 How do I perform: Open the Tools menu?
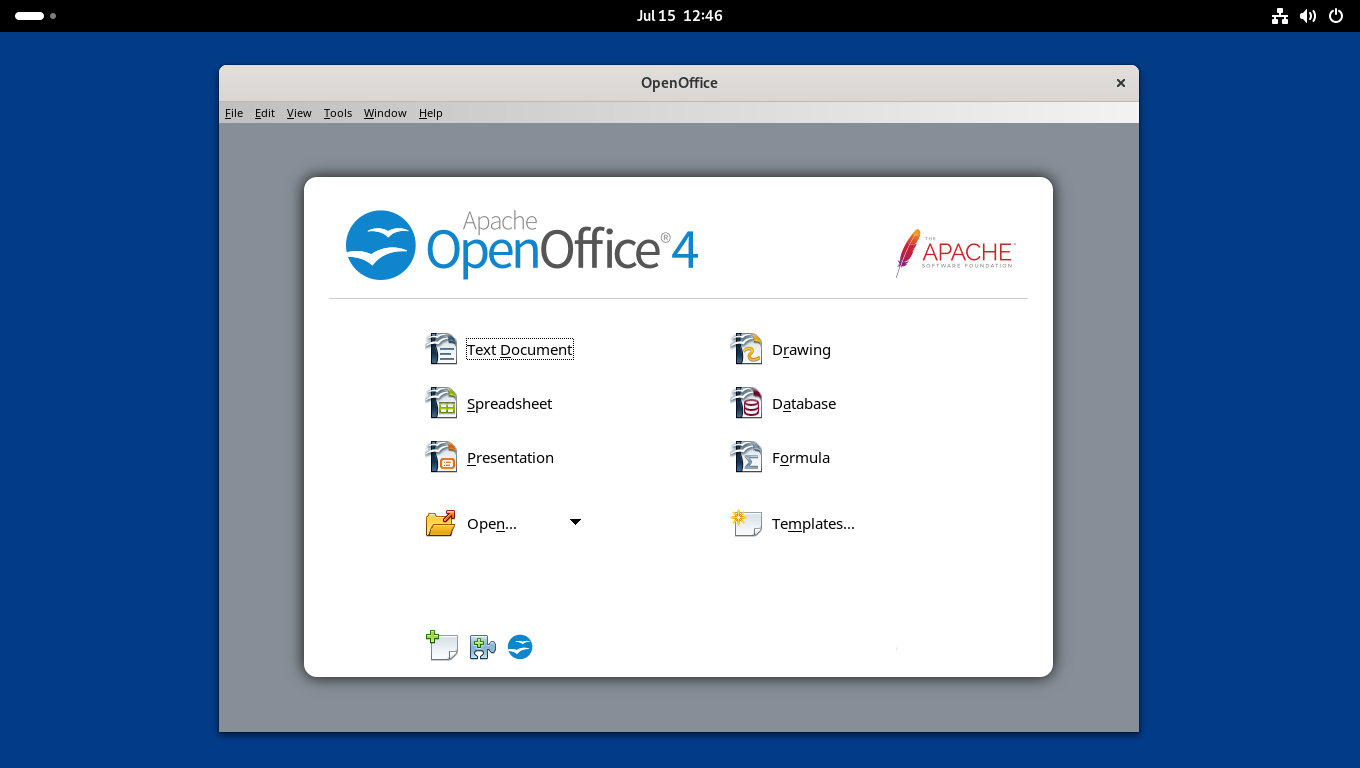coord(338,113)
